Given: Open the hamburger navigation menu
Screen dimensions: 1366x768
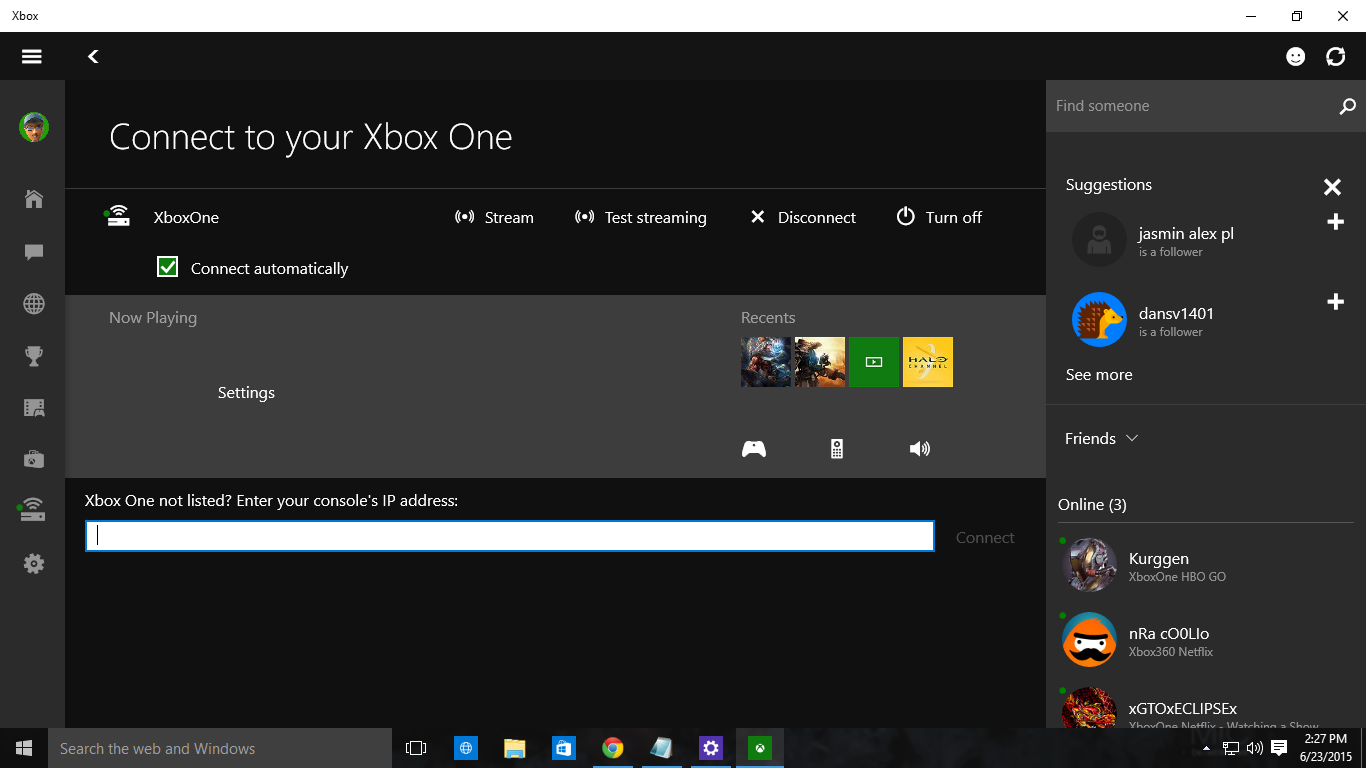Looking at the screenshot, I should point(32,57).
